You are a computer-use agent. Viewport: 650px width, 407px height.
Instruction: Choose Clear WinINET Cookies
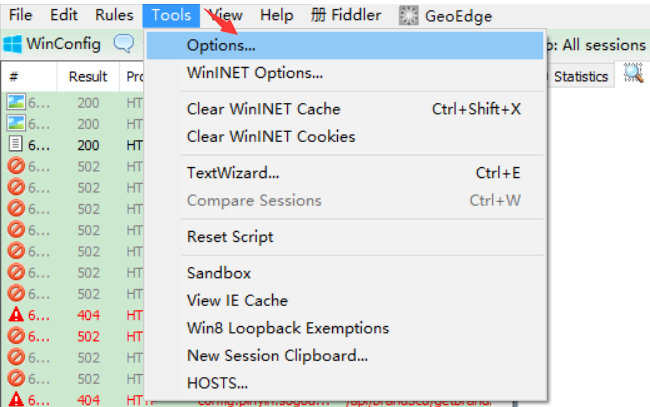click(270, 136)
